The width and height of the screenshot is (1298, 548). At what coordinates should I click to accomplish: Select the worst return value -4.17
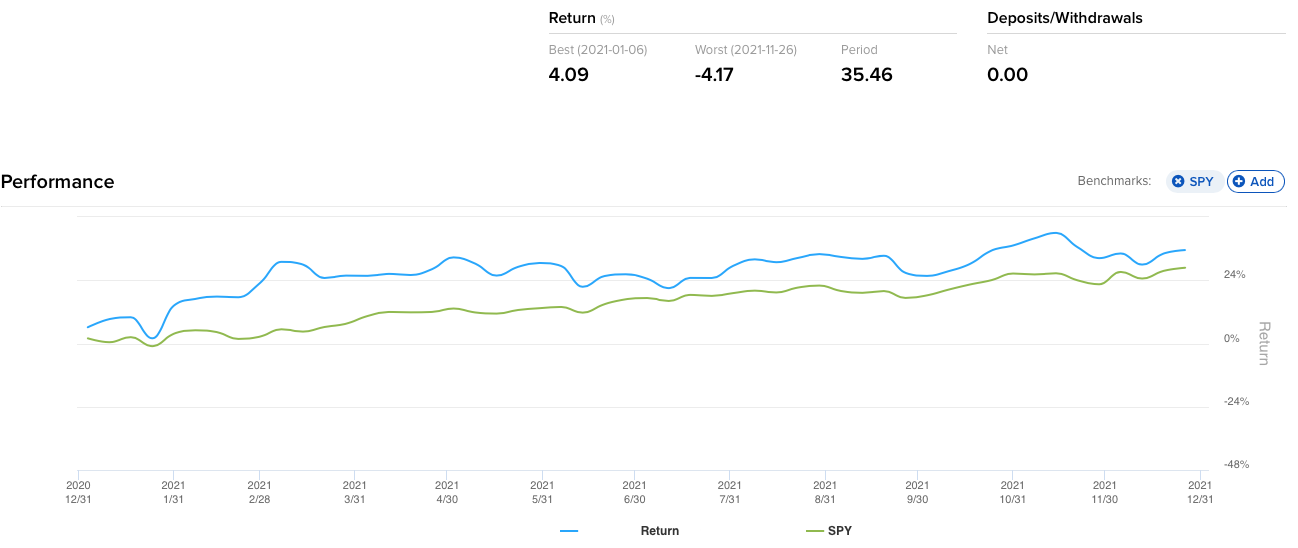[x=714, y=75]
